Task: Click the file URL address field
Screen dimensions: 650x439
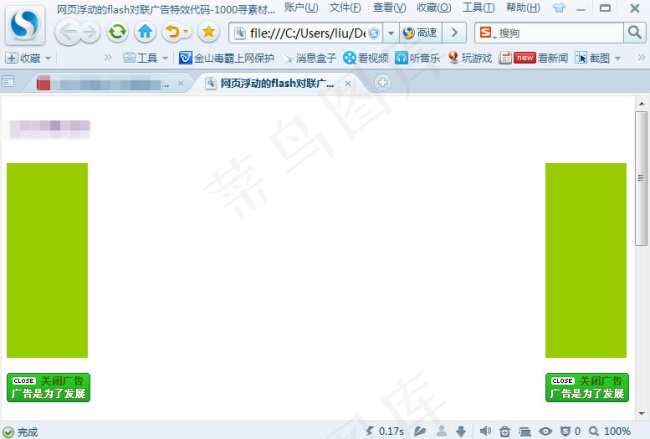Action: (x=305, y=33)
